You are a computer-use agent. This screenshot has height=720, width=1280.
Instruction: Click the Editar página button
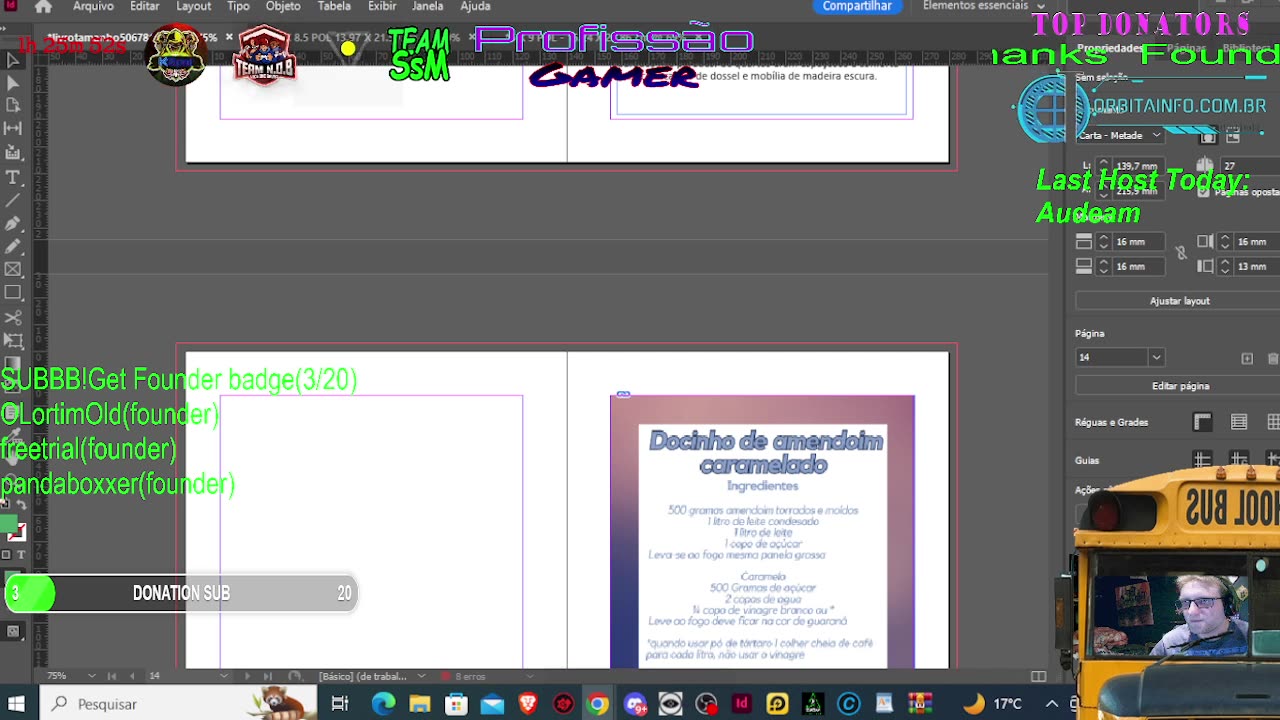(1180, 386)
